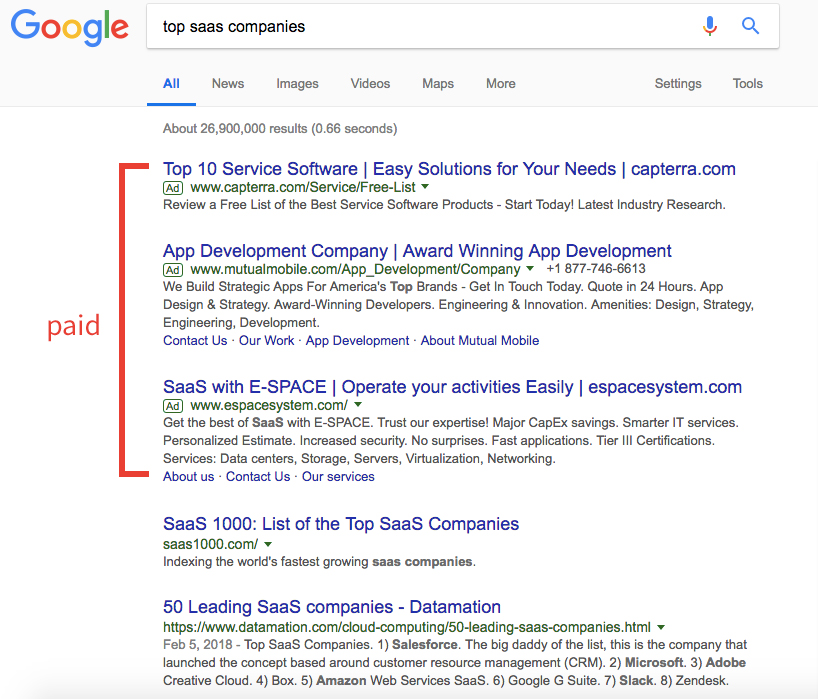
Task: Click the www.mutualmobile.com/App_Development/Company URL text
Action: tap(355, 269)
